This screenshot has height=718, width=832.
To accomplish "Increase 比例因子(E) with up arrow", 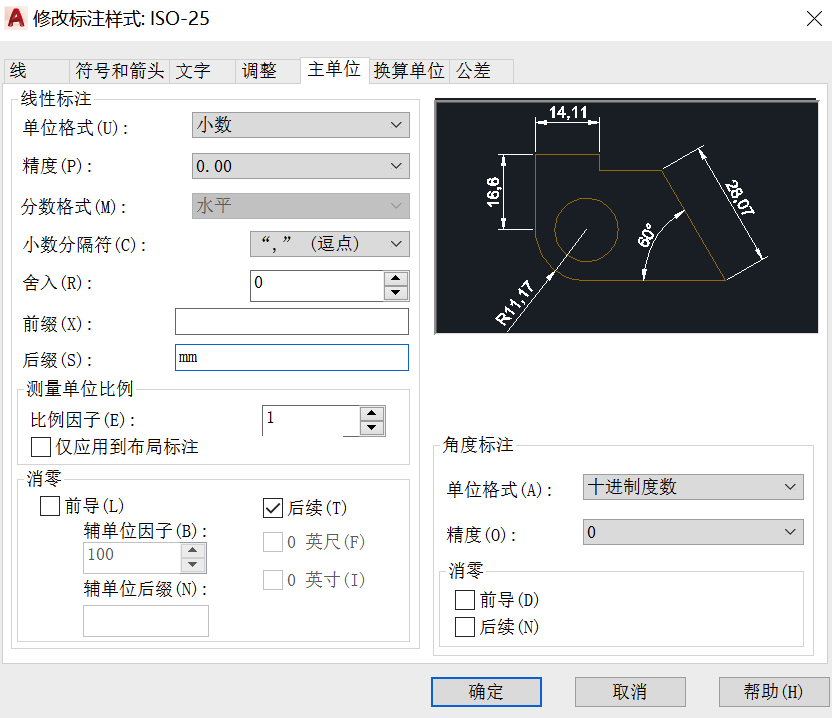I will [x=372, y=414].
